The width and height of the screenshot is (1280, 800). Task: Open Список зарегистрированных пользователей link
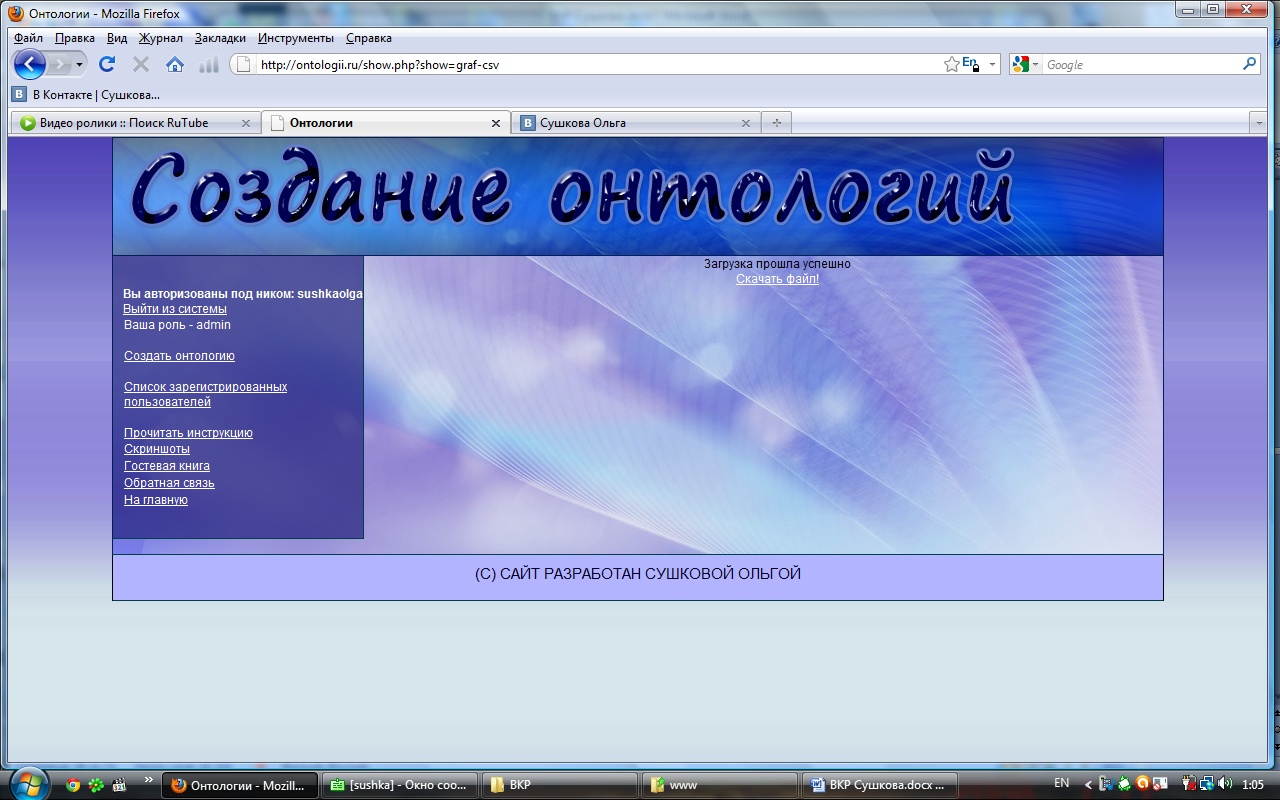coord(205,394)
